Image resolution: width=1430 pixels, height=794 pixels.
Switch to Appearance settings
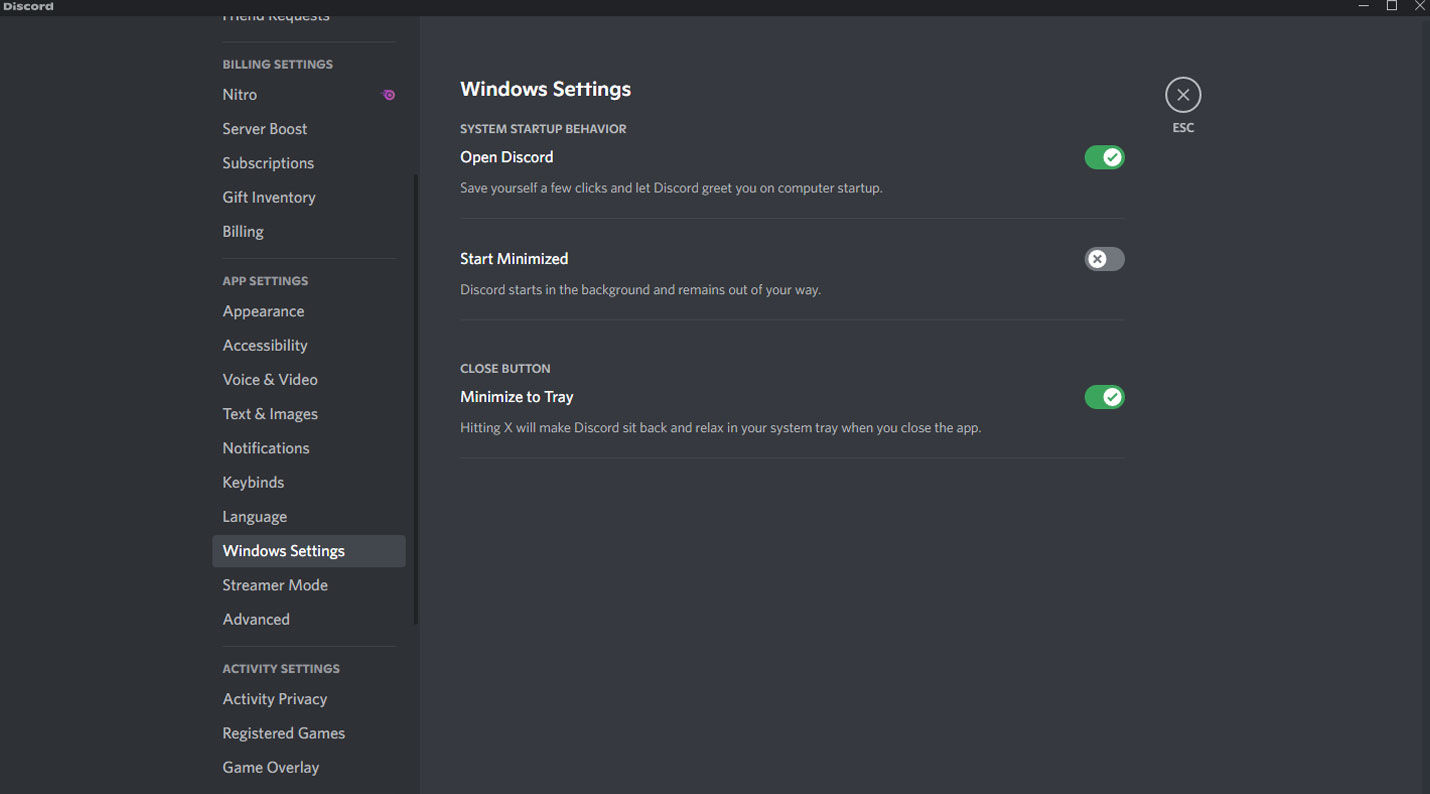(263, 311)
